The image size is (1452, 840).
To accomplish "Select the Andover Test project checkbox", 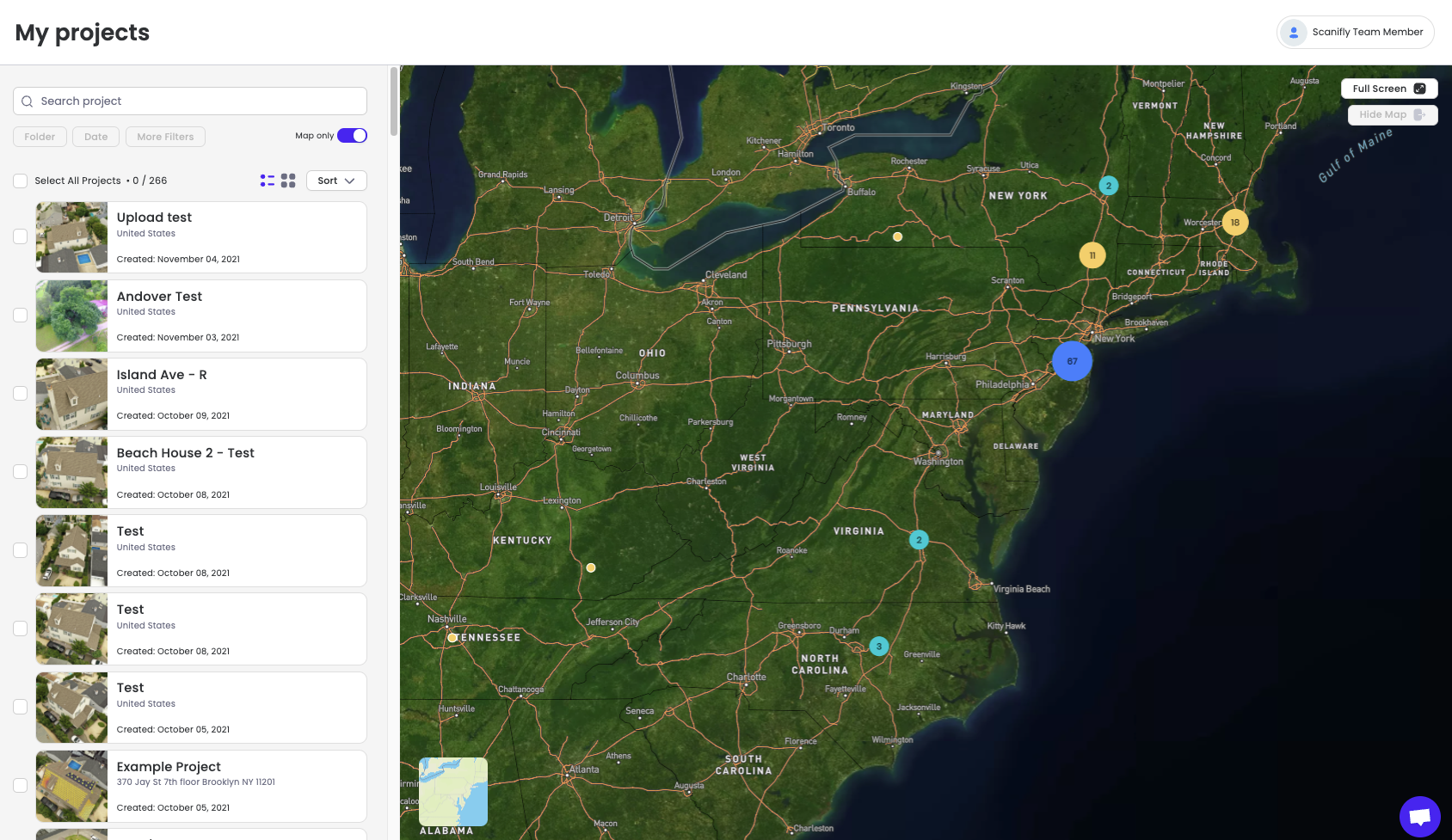I will (x=20, y=316).
